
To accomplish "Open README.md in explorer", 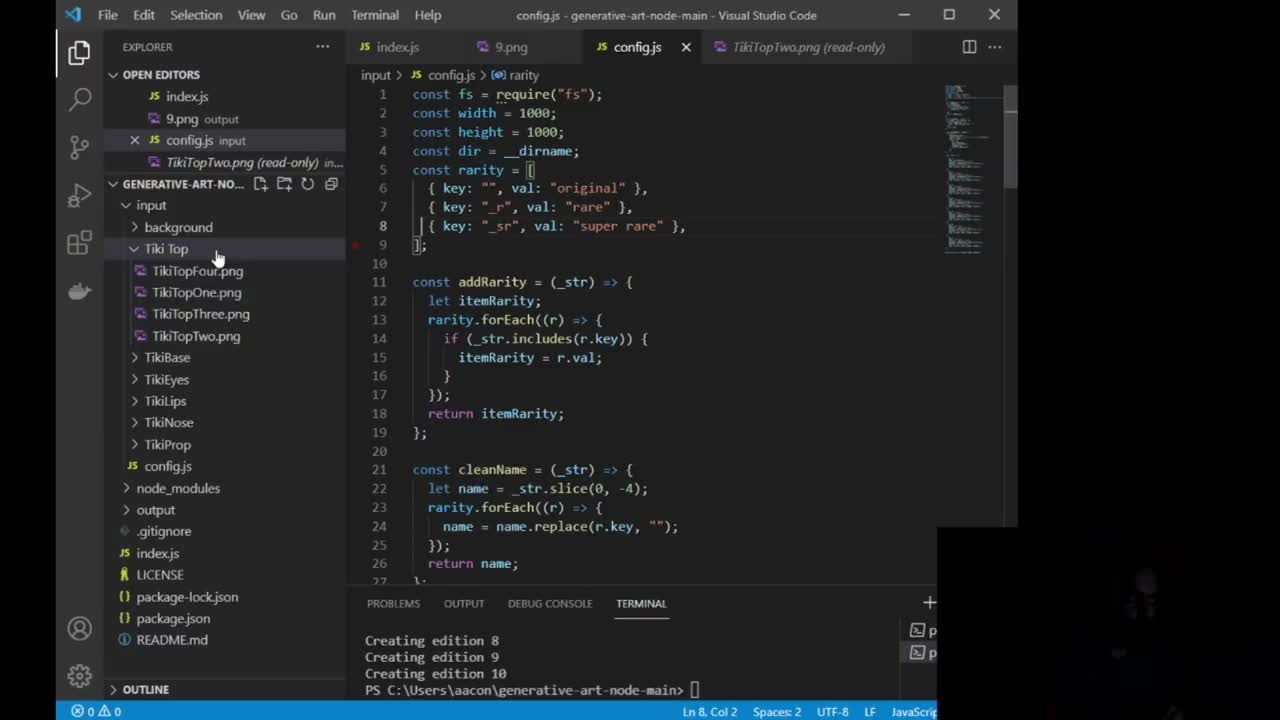I will [172, 640].
